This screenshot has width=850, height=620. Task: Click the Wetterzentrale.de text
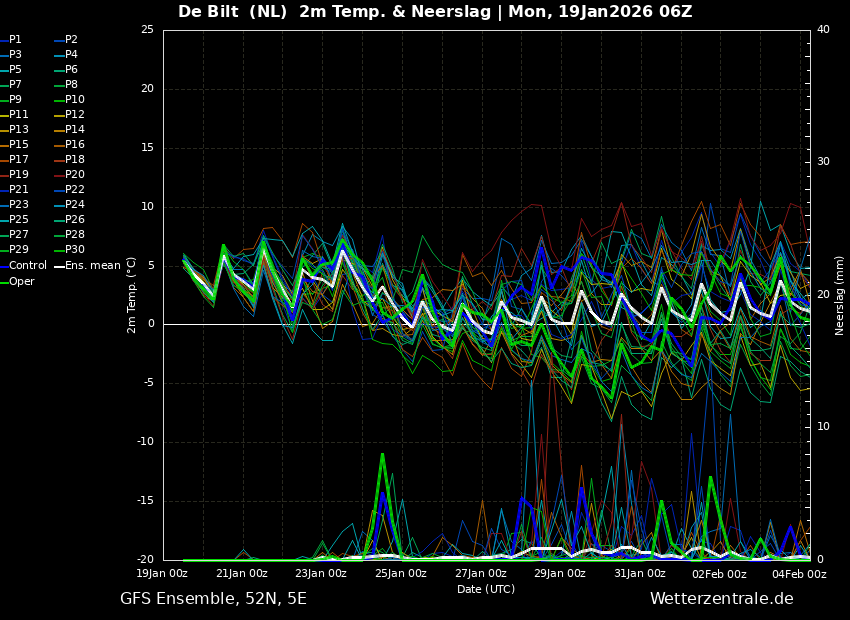tap(721, 599)
